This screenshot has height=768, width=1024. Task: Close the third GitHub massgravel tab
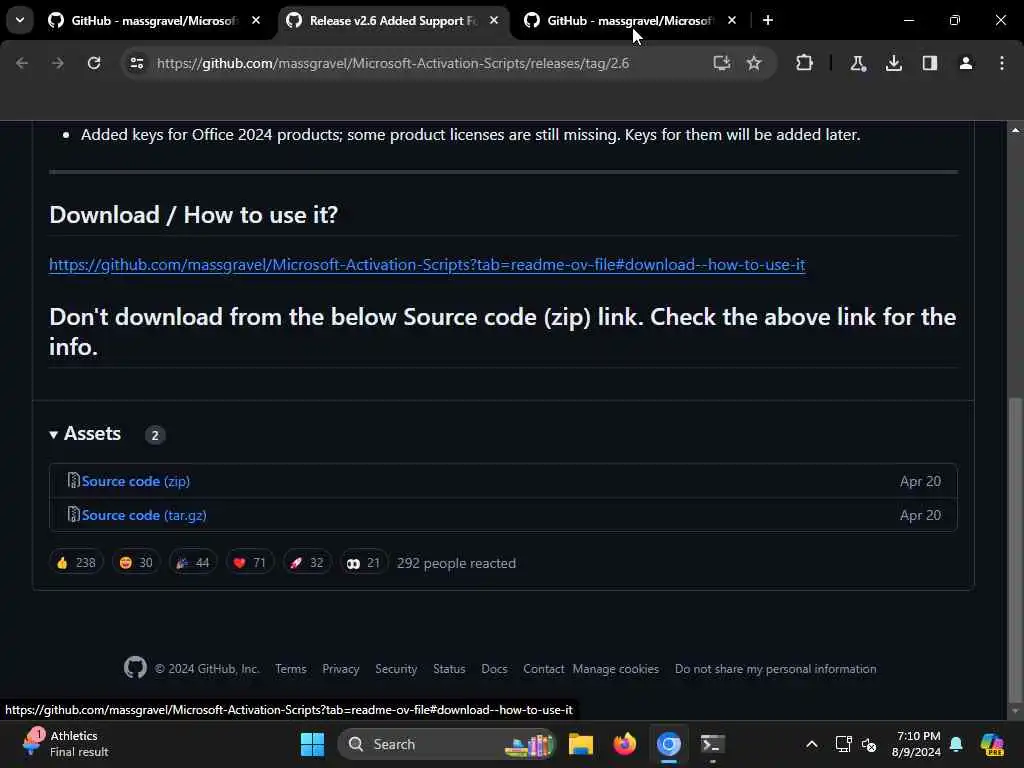pyautogui.click(x=732, y=21)
